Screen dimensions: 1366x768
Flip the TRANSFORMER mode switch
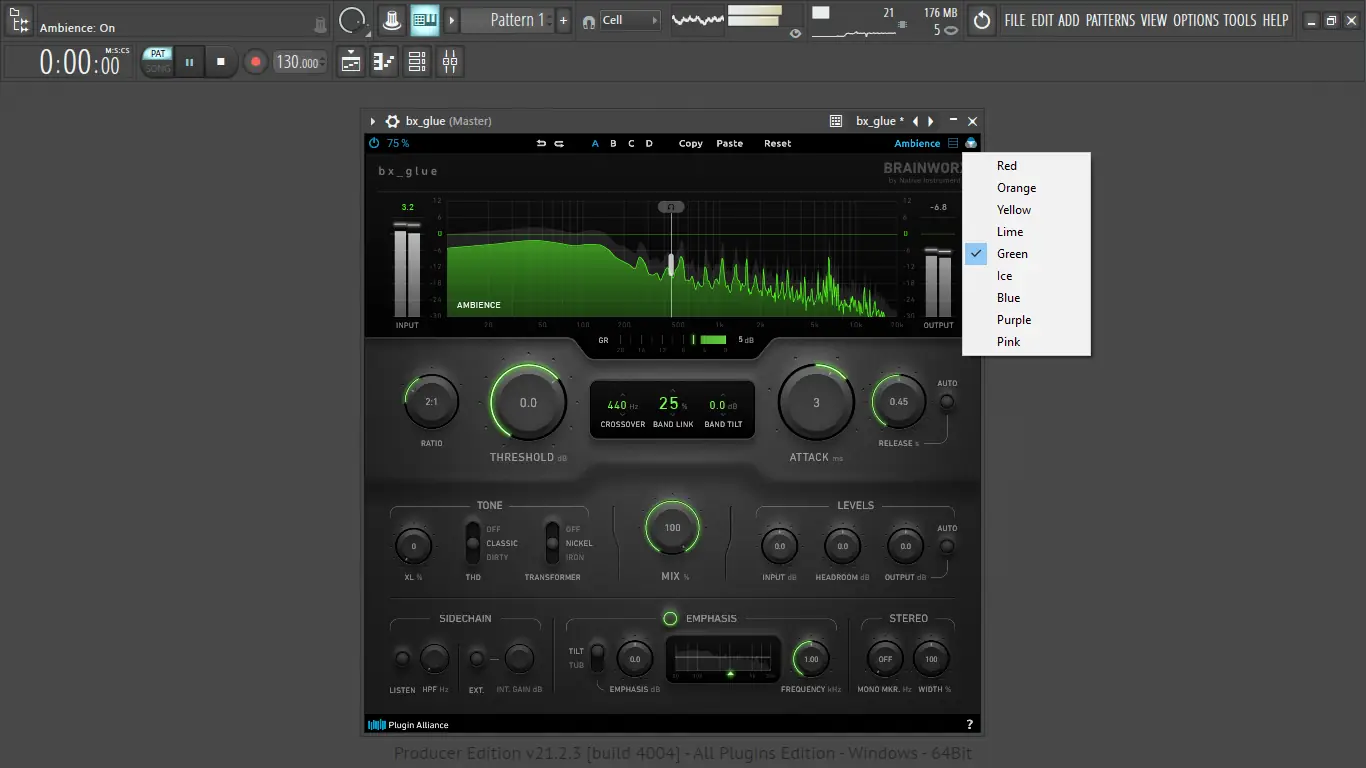point(552,542)
